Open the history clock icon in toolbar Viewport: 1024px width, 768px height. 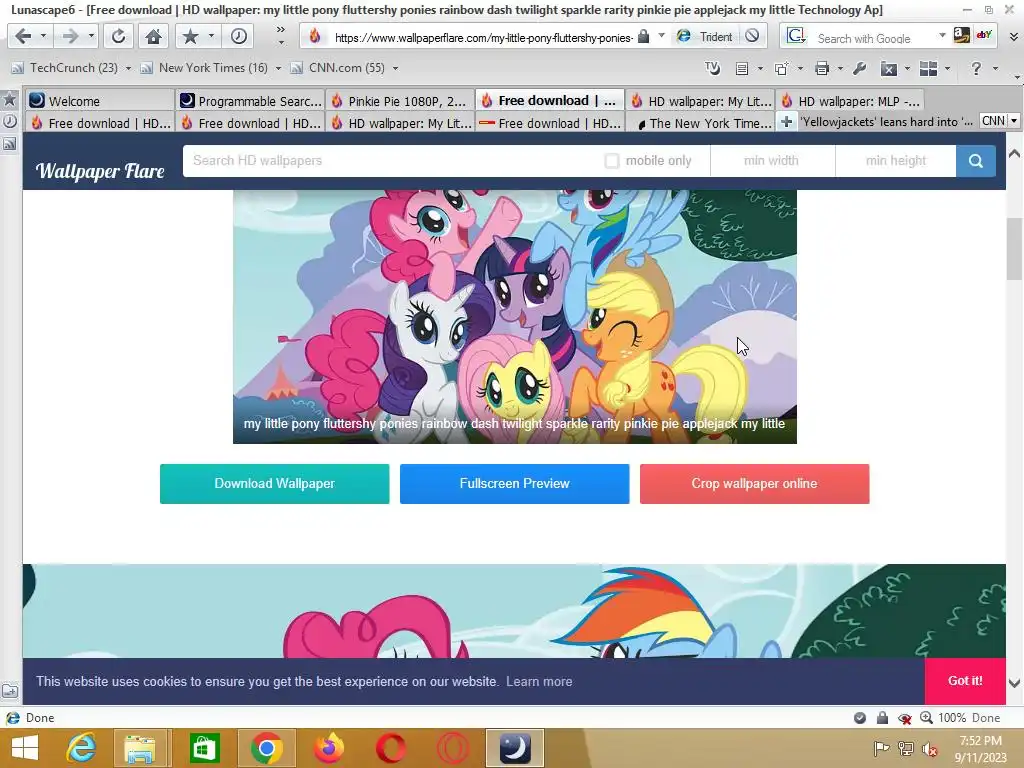tap(238, 36)
